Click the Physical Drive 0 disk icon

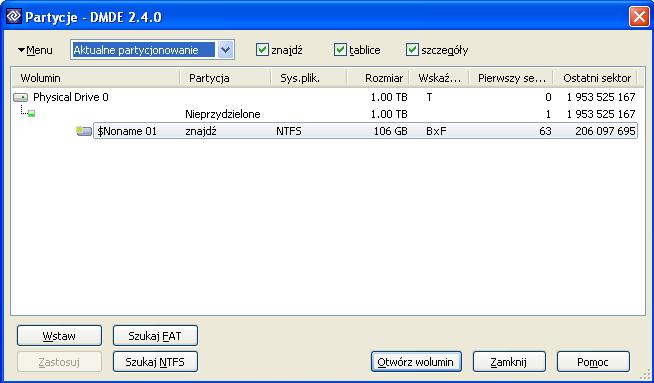pos(20,98)
